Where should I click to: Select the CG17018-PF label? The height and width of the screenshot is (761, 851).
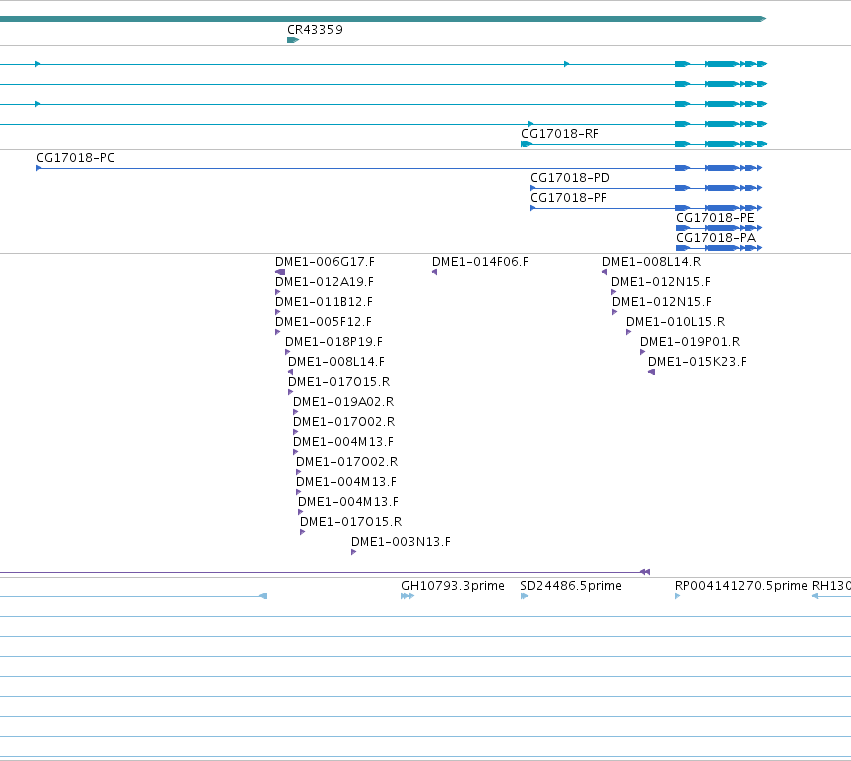568,198
